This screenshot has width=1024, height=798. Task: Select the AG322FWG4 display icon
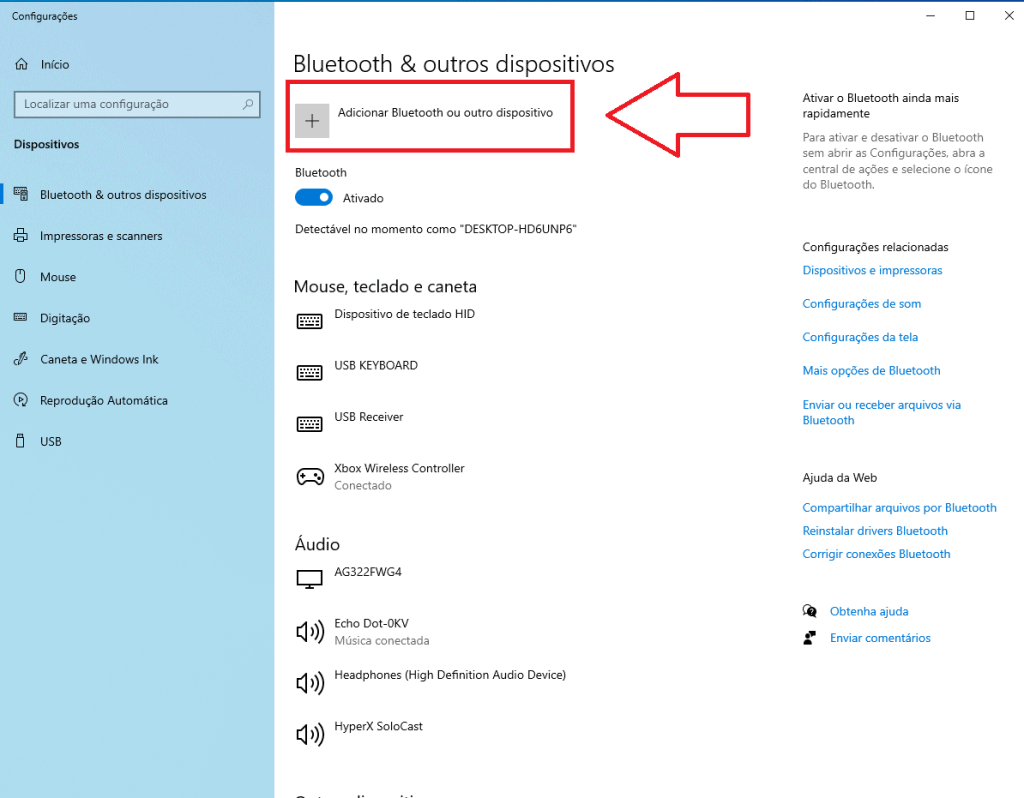coord(311,580)
